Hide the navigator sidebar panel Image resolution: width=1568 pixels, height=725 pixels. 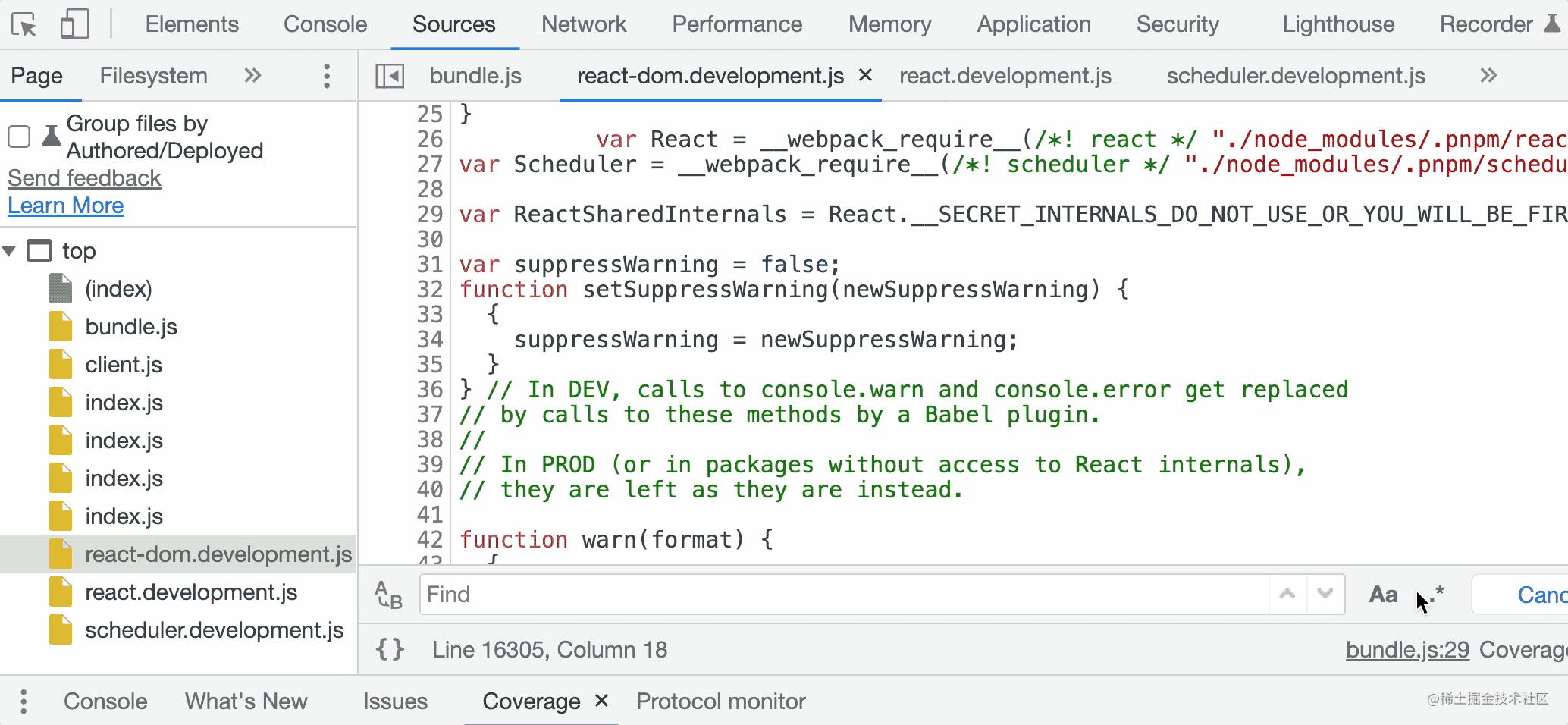point(389,75)
